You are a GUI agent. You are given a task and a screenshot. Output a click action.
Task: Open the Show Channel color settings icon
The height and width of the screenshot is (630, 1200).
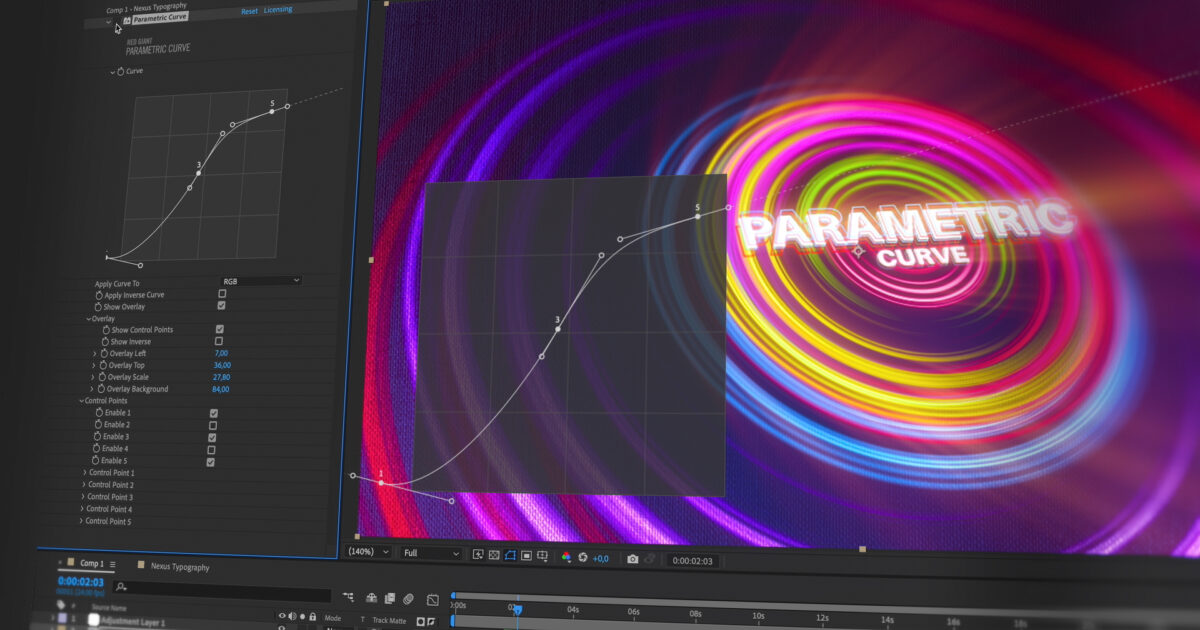[567, 558]
